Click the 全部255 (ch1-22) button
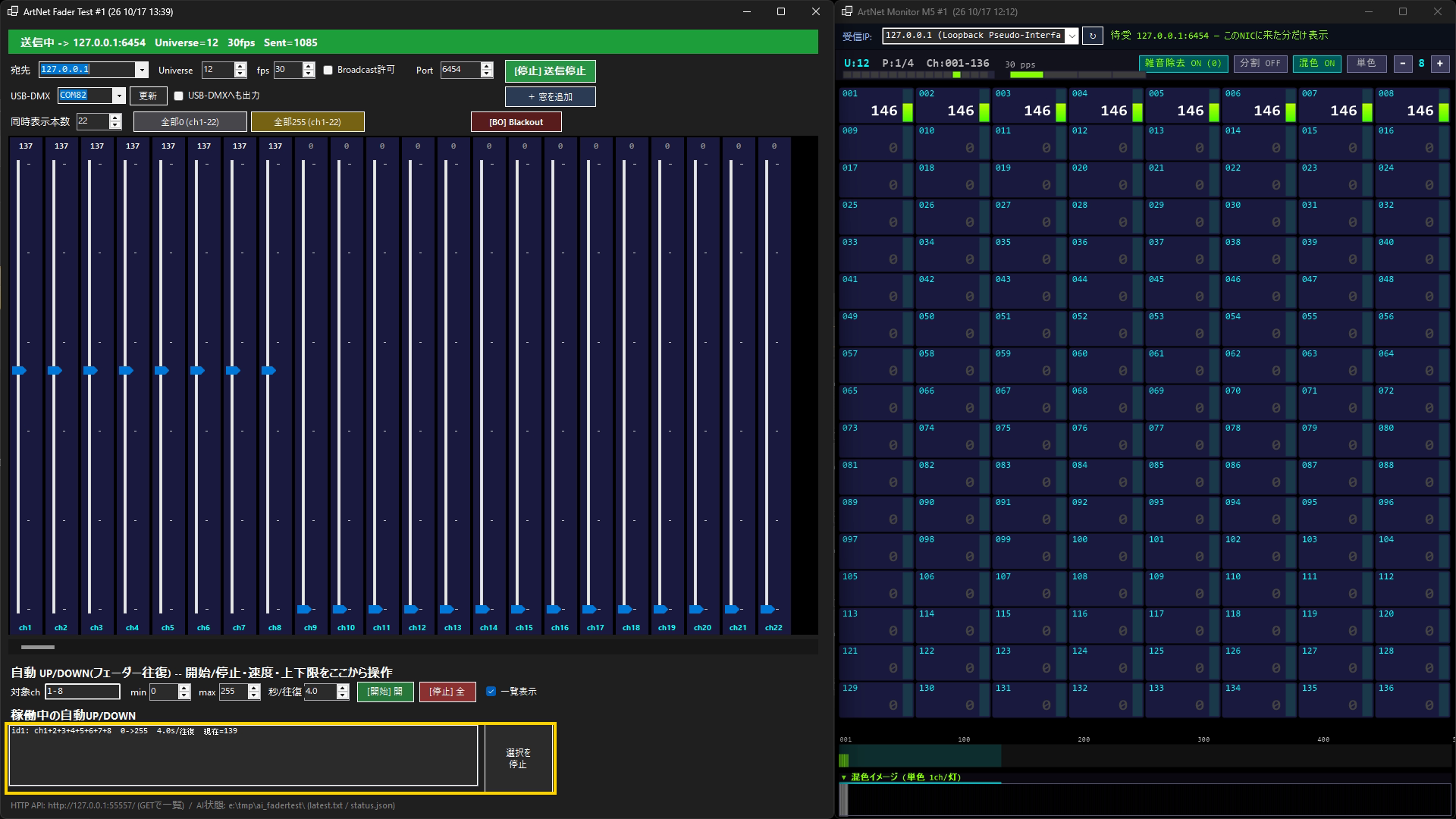The width and height of the screenshot is (1456, 819). [308, 122]
